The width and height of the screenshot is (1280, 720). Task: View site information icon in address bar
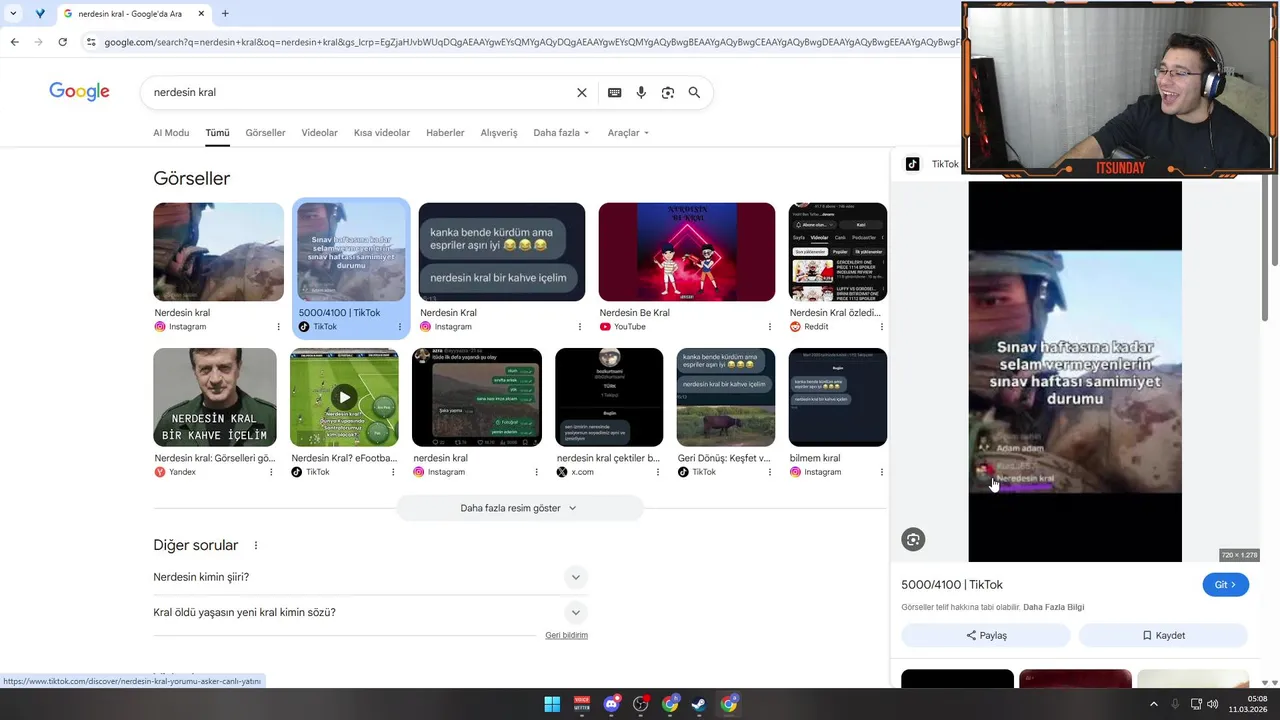[91, 42]
